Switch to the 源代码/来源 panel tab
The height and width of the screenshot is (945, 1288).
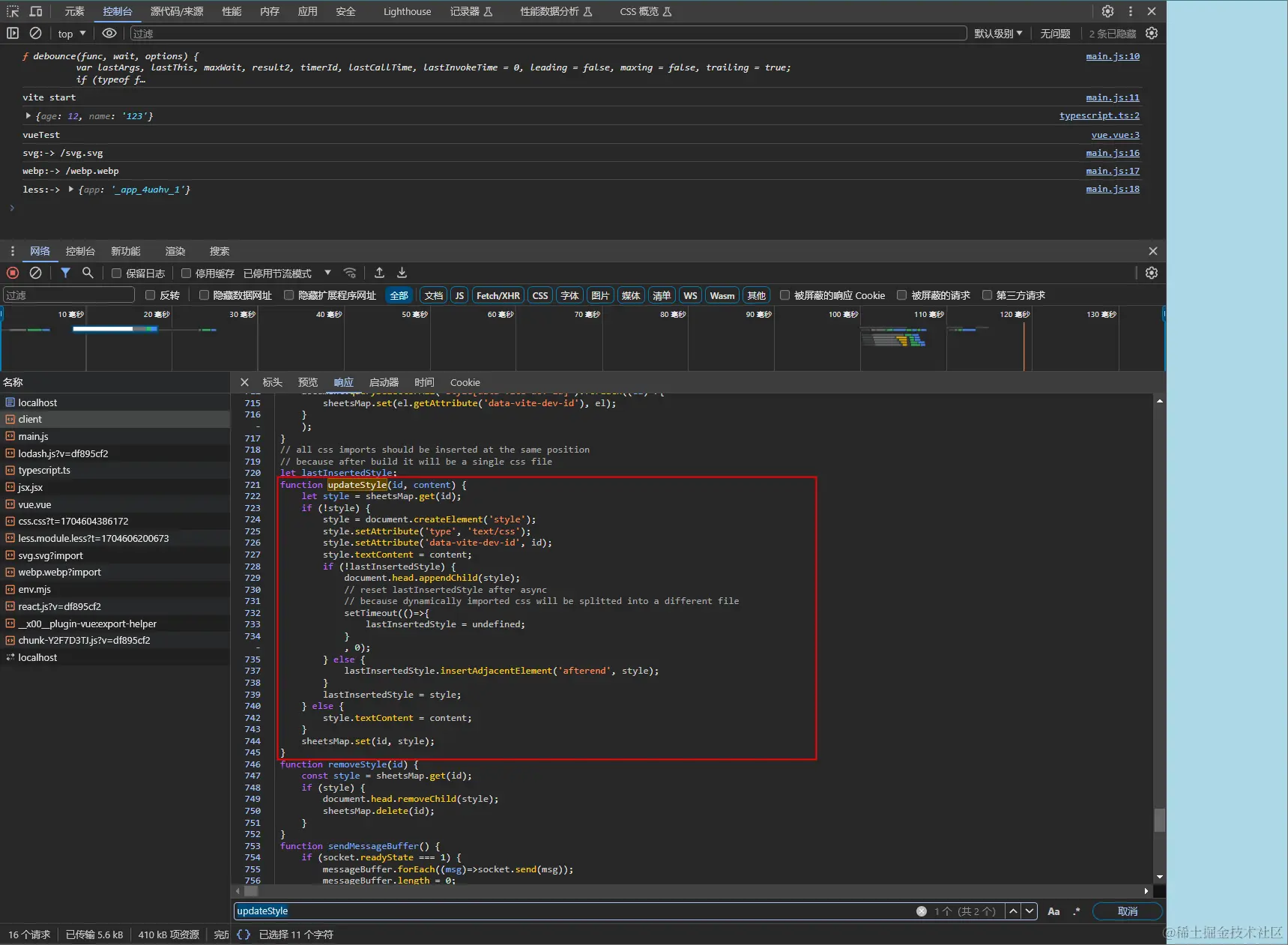click(x=177, y=11)
